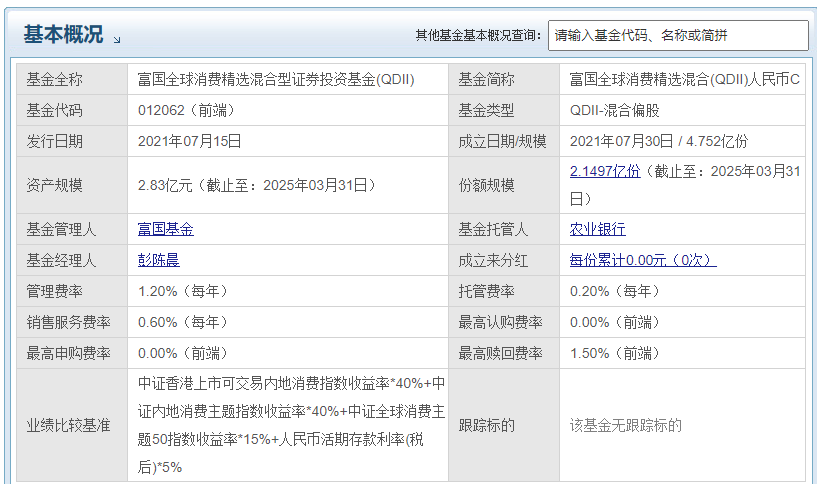Viewport: 817px width, 484px height.
Task: Click the 资产规模 row label
Action: coord(54,185)
